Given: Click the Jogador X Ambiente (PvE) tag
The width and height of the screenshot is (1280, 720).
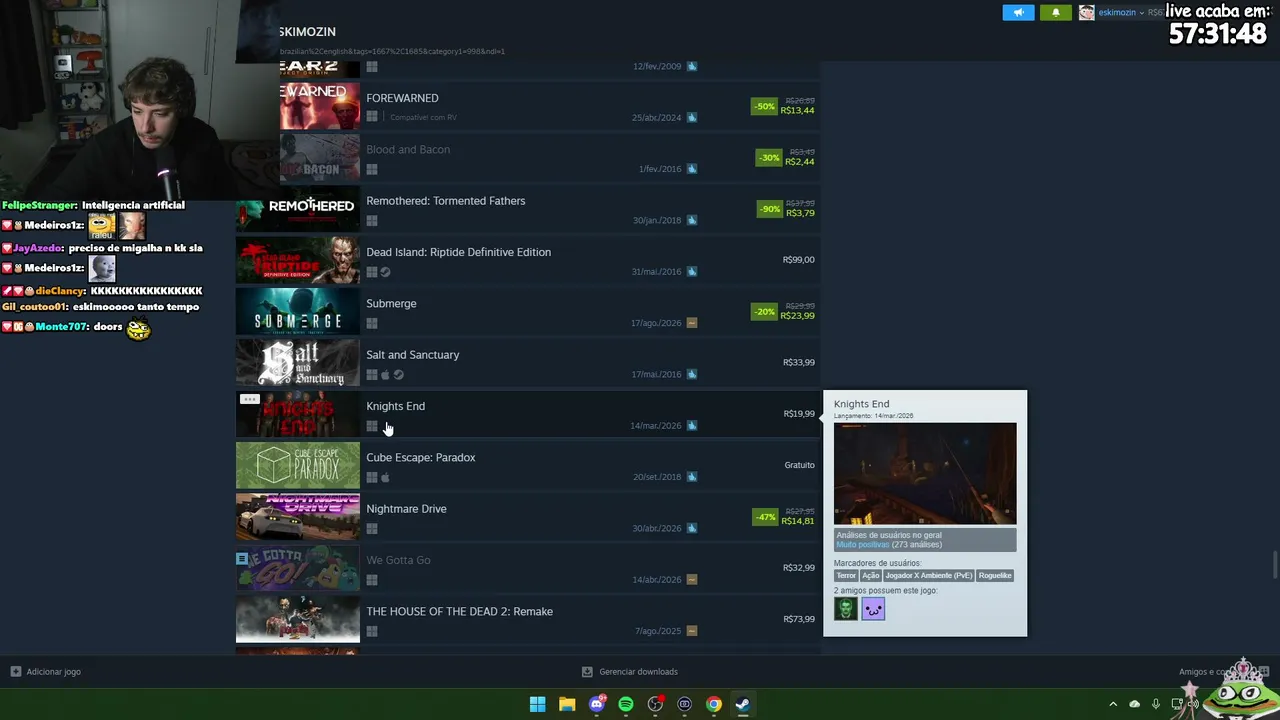Looking at the screenshot, I should coord(929,576).
